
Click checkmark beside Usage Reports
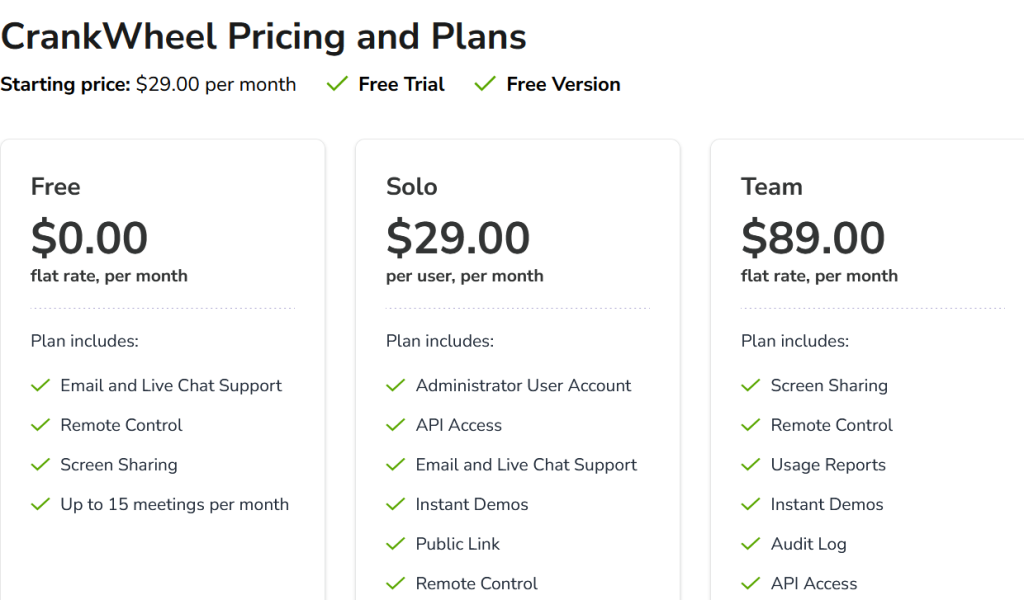[751, 465]
